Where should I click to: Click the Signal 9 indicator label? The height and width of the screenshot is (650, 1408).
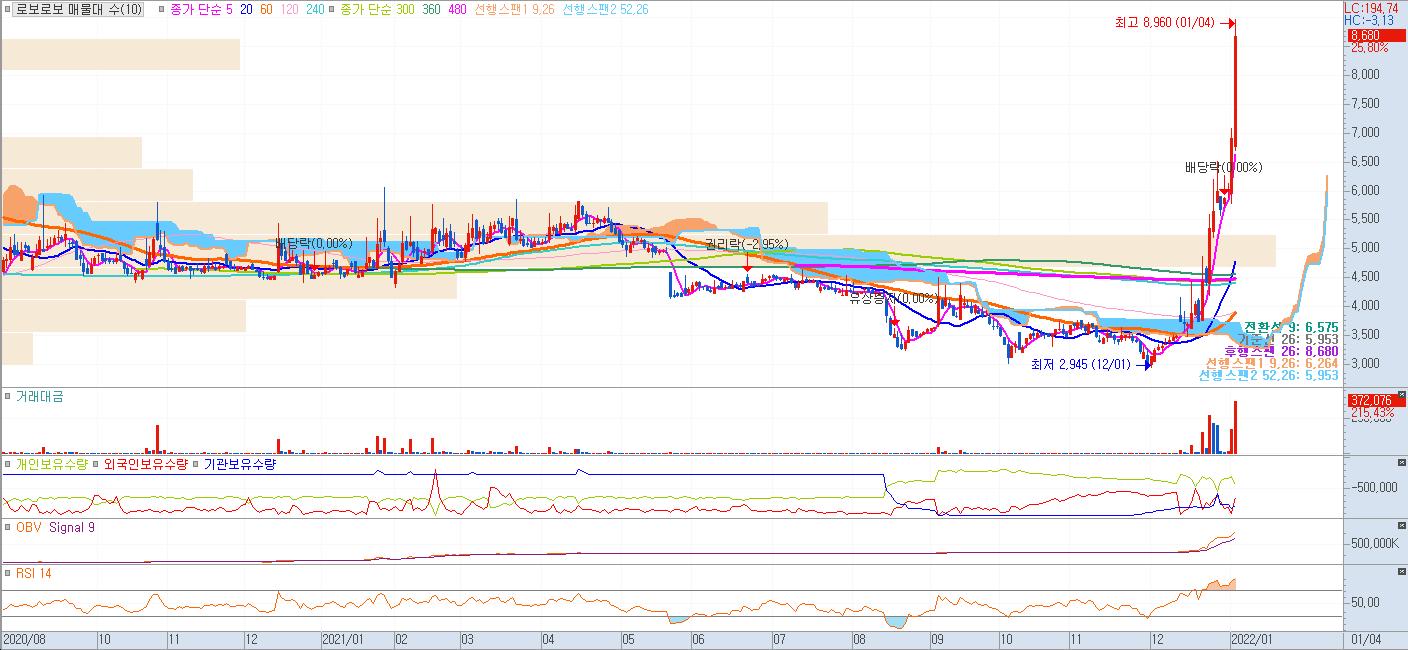72,527
